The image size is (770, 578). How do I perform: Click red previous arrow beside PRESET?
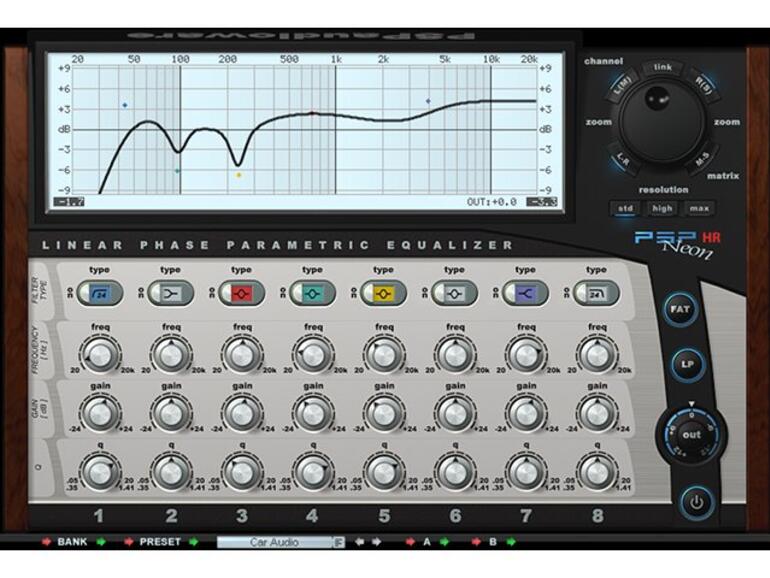click(x=129, y=542)
